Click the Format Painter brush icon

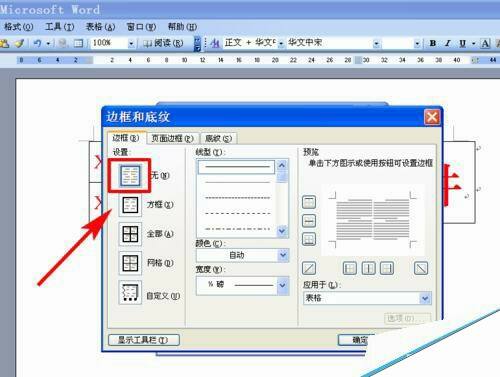(20, 43)
